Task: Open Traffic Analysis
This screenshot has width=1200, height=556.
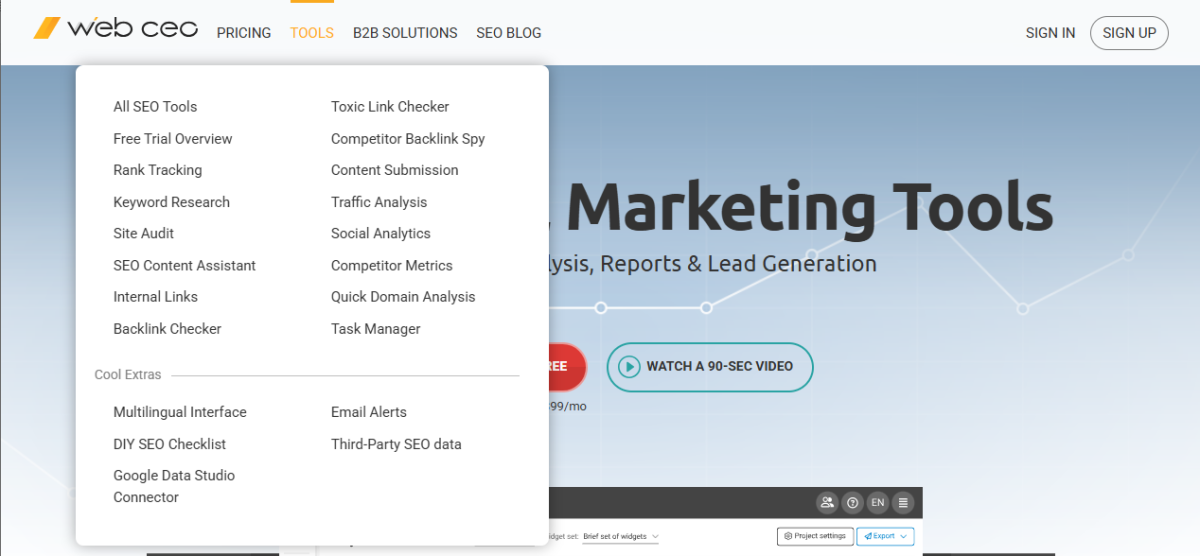Action: (x=379, y=202)
